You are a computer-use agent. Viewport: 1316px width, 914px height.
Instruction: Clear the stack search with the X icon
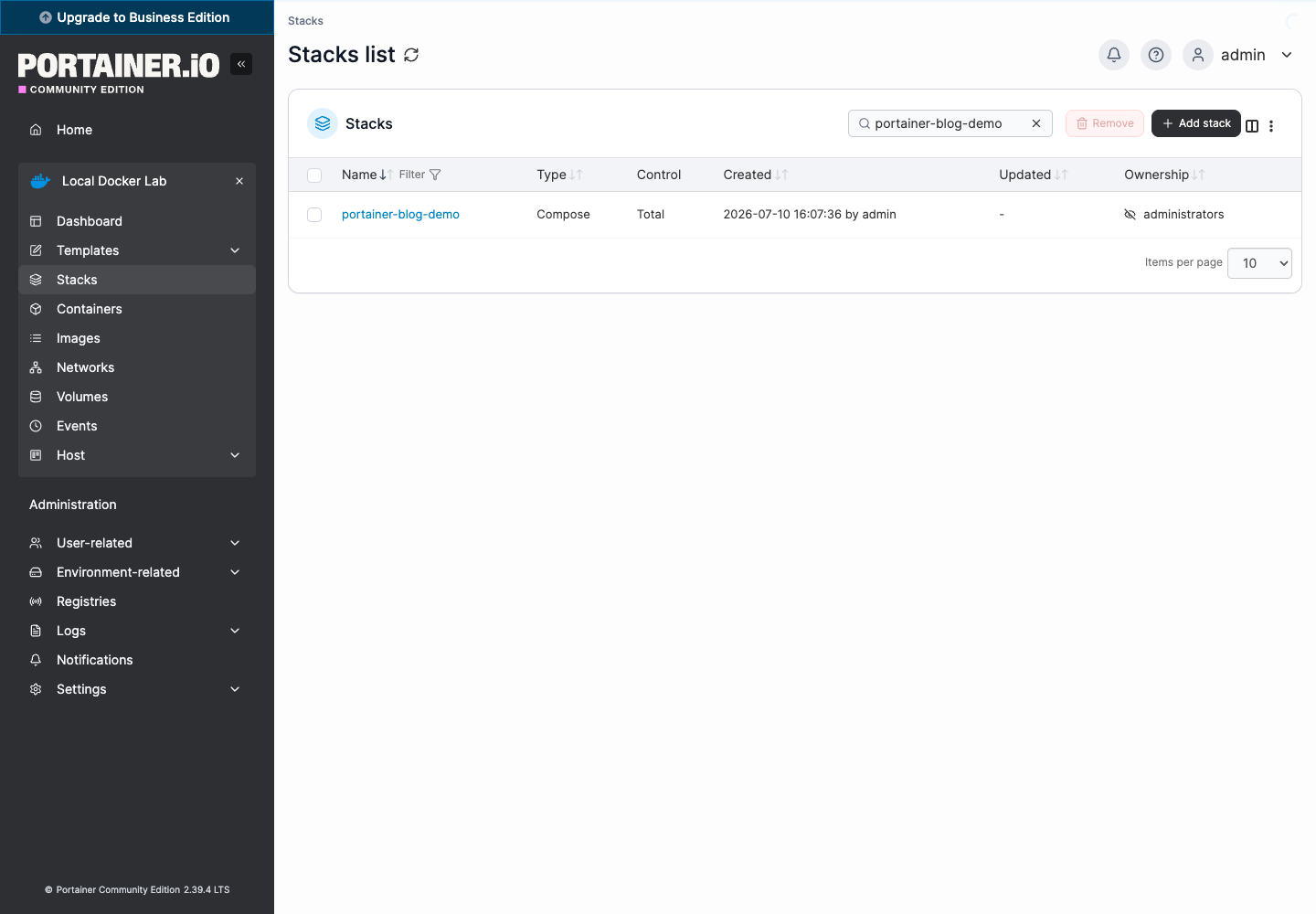(x=1036, y=123)
